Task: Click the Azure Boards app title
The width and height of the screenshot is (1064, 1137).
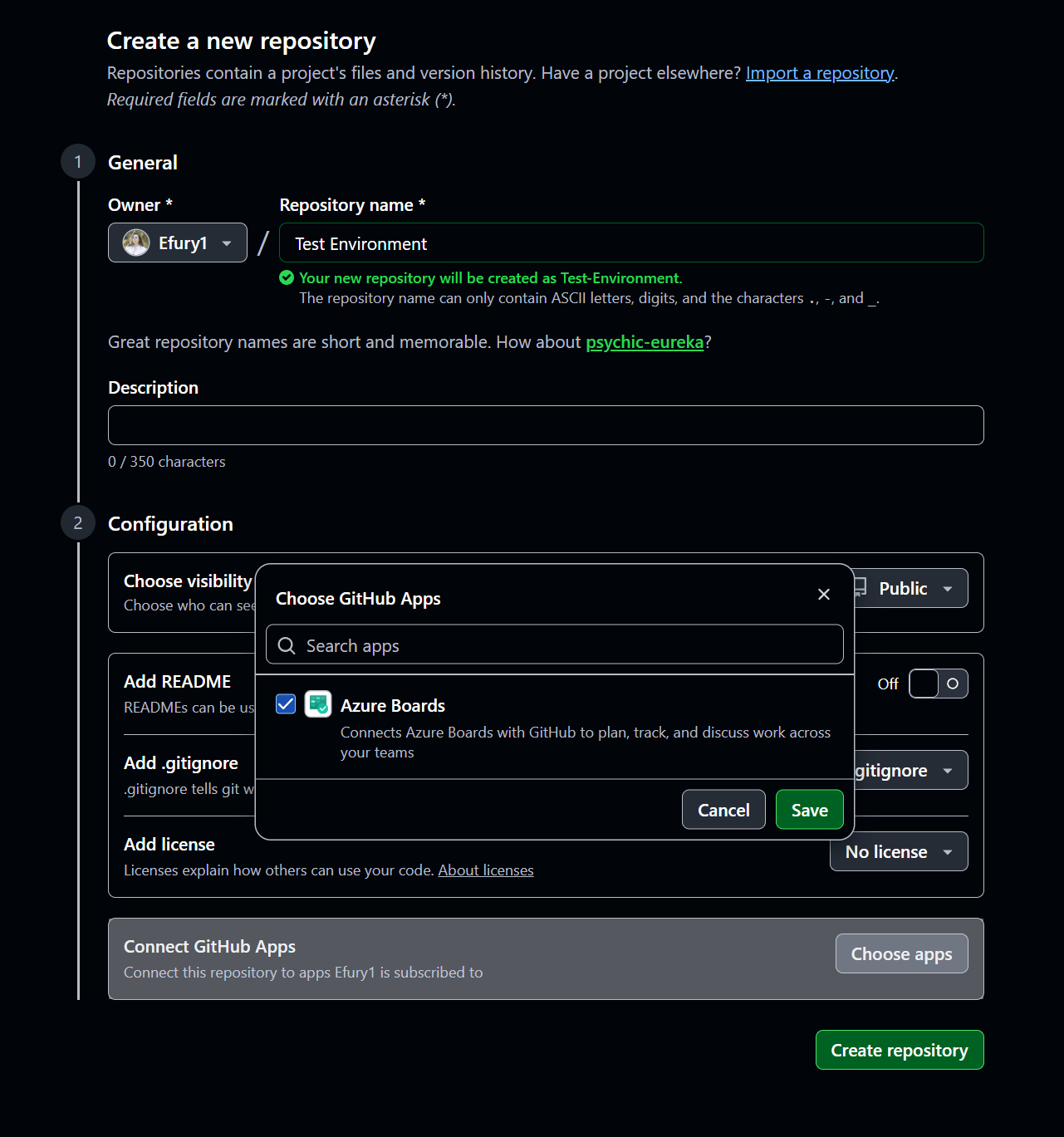Action: point(393,705)
